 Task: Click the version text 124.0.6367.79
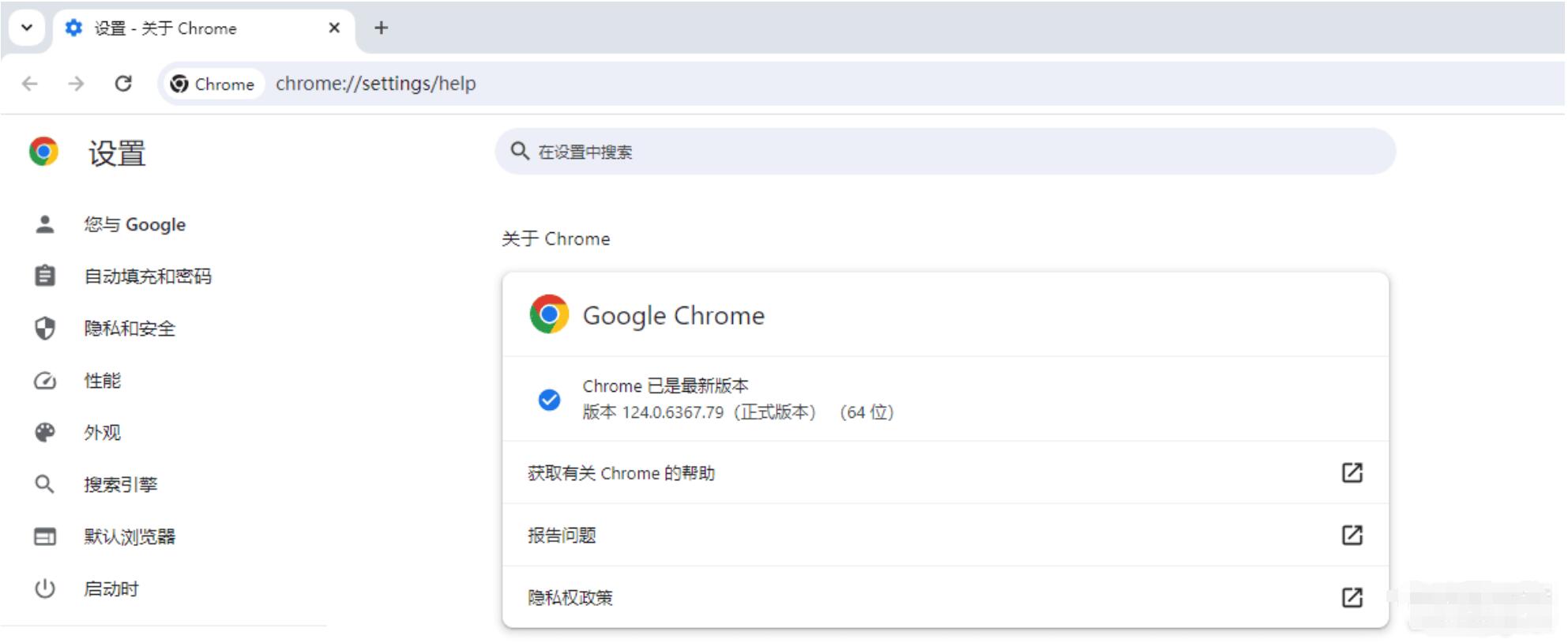673,412
